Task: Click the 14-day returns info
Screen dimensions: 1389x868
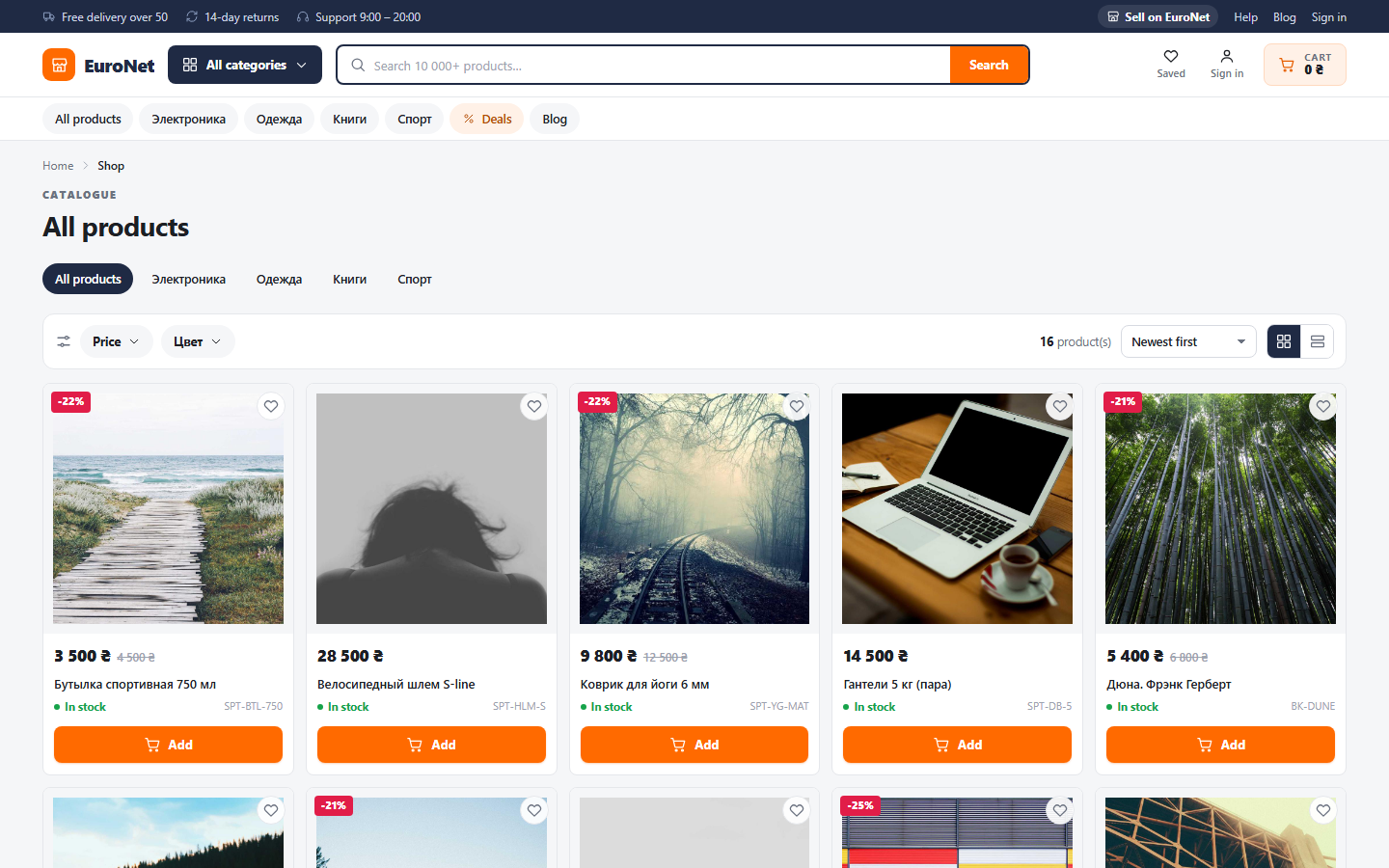Action: [x=232, y=16]
